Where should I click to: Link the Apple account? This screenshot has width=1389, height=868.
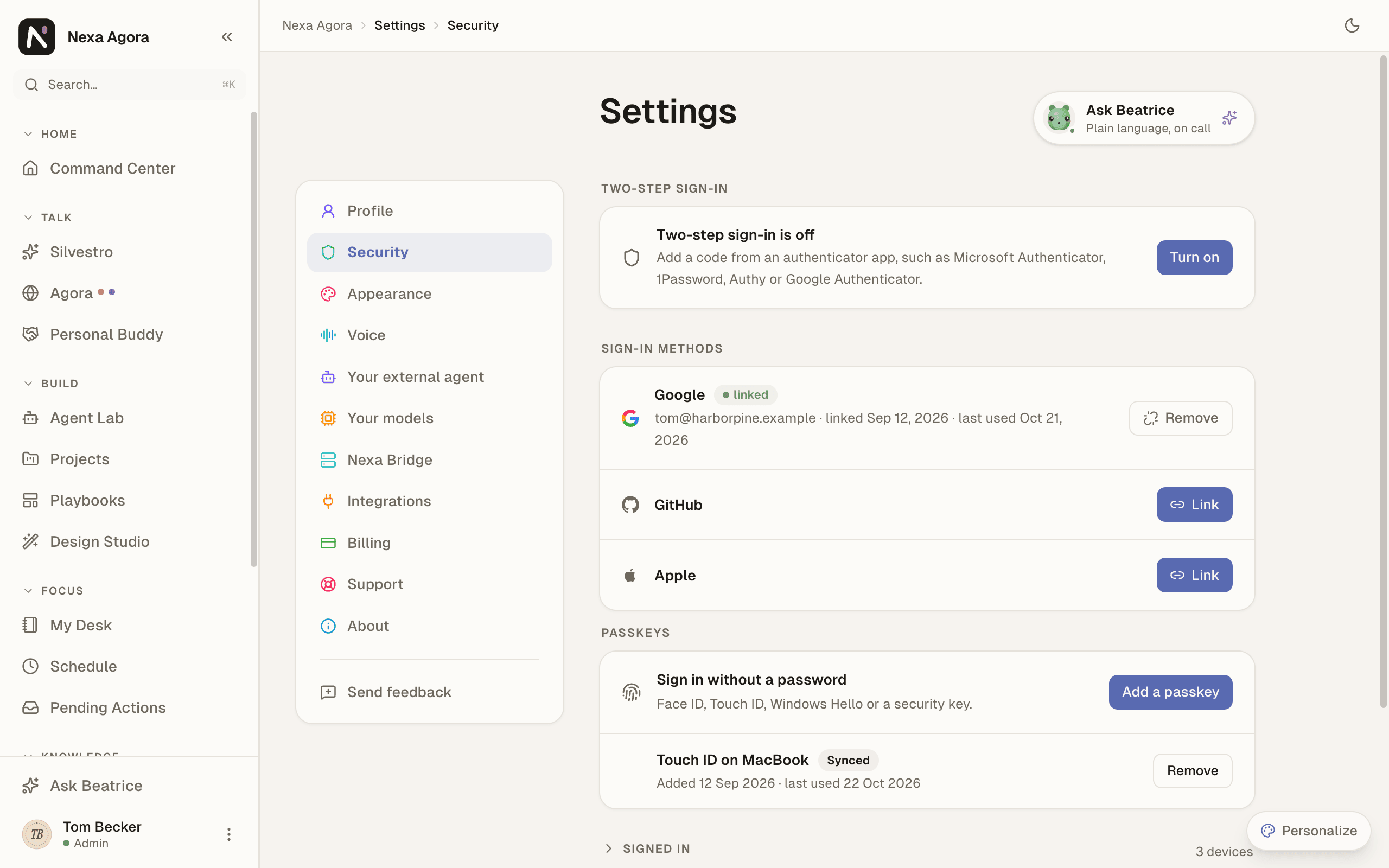point(1194,575)
